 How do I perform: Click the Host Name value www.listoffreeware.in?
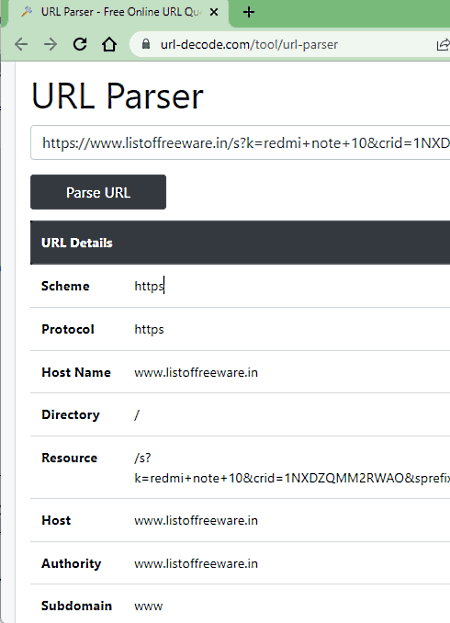[196, 372]
